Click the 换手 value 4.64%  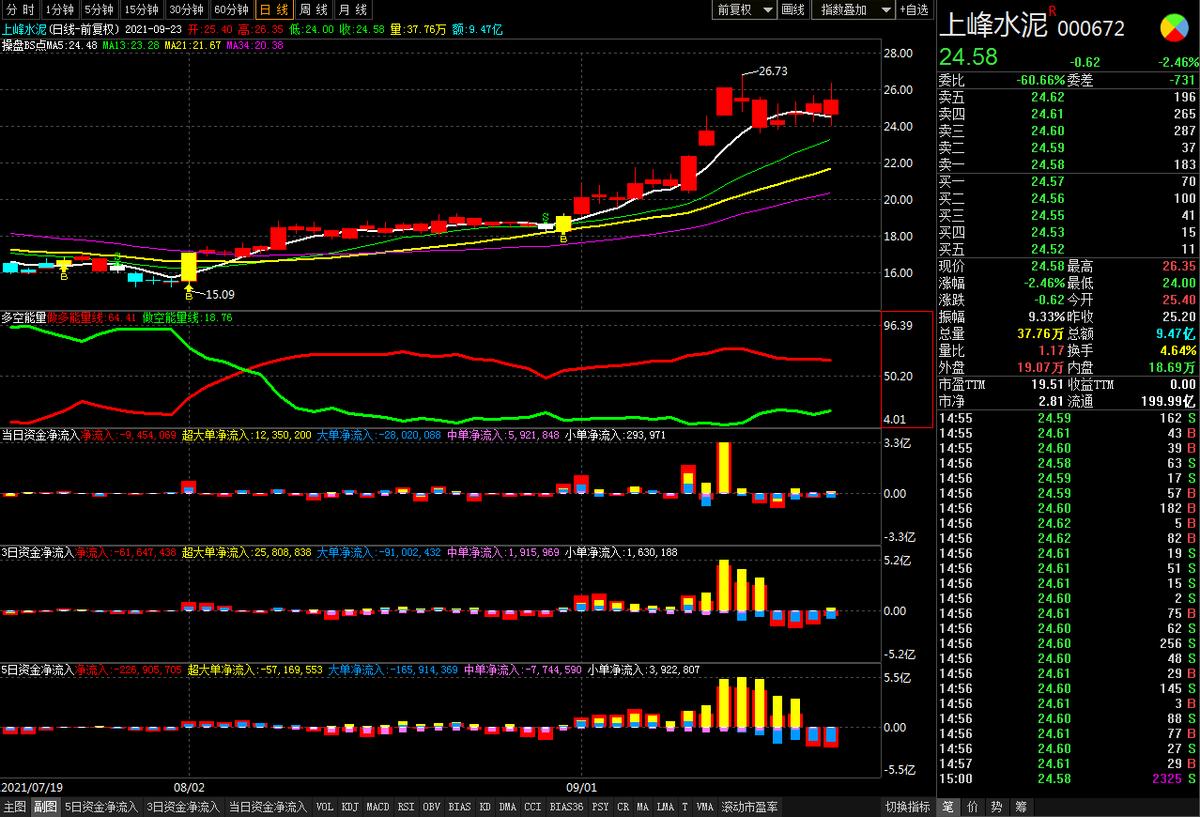click(1178, 350)
